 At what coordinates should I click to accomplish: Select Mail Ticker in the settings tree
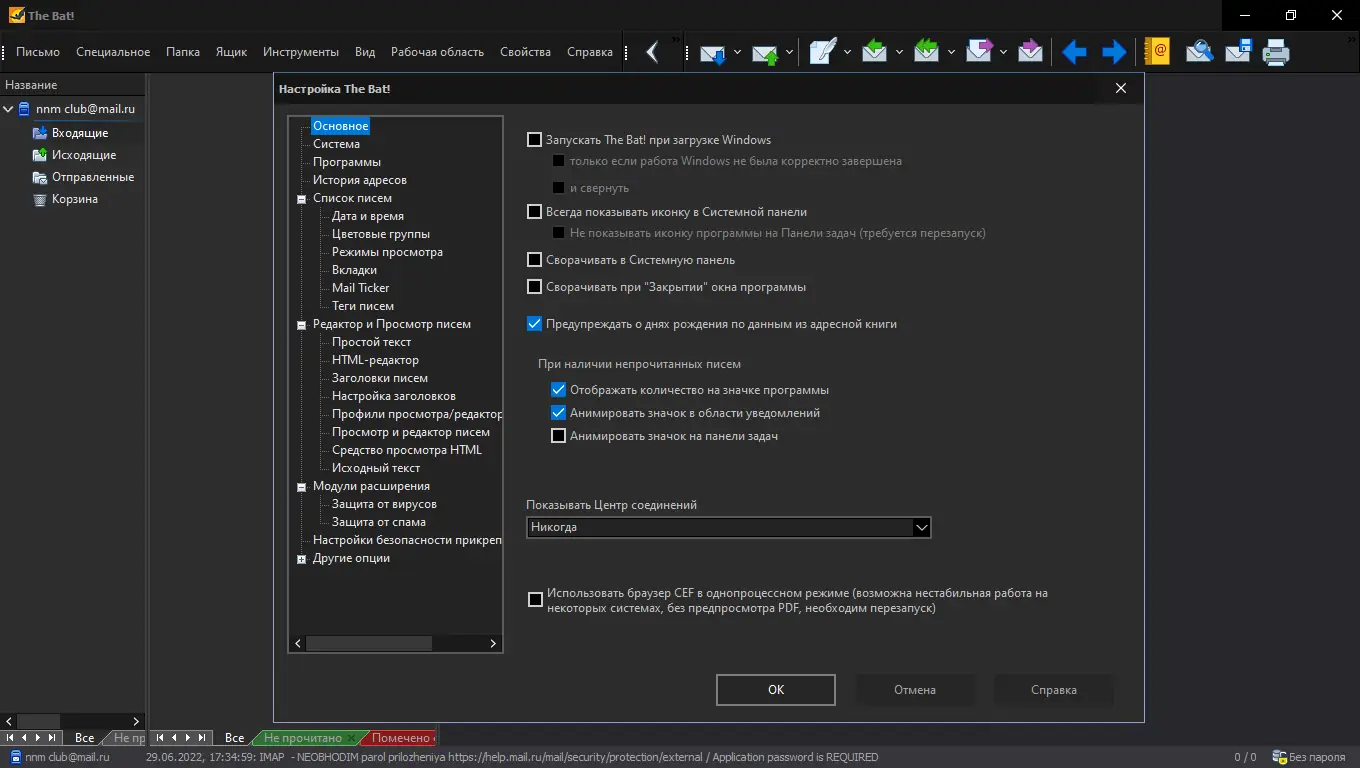[x=361, y=288]
